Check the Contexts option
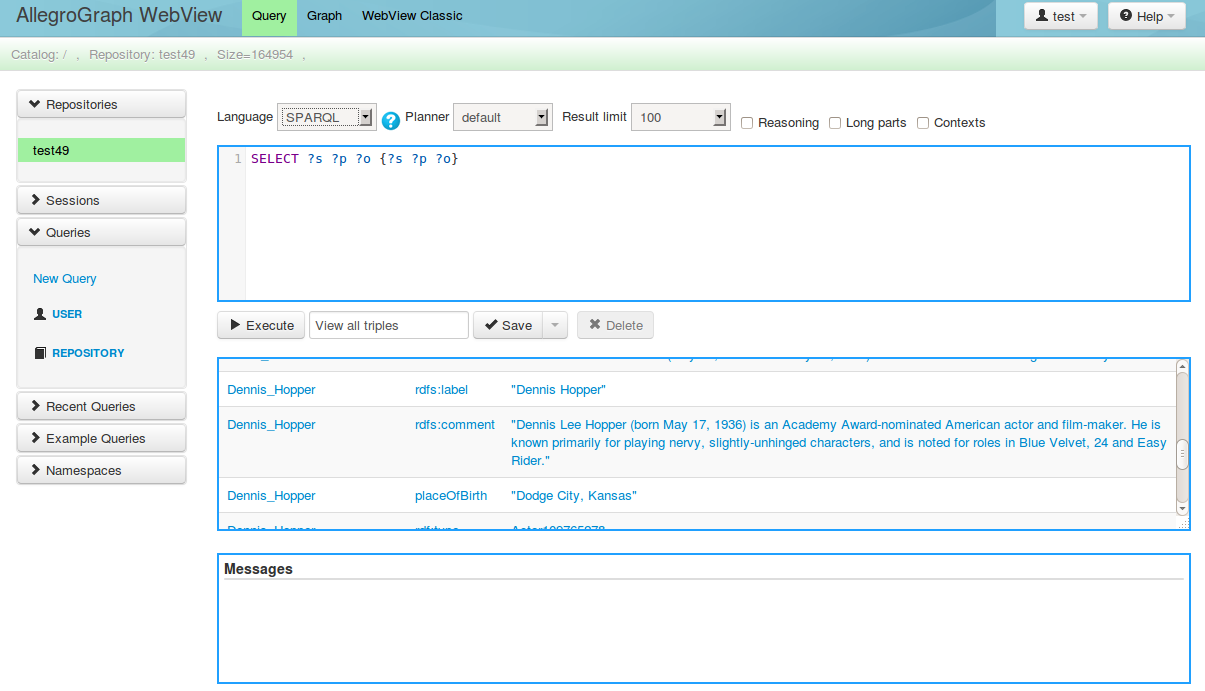Viewport: 1205px width, 691px height. tap(924, 123)
